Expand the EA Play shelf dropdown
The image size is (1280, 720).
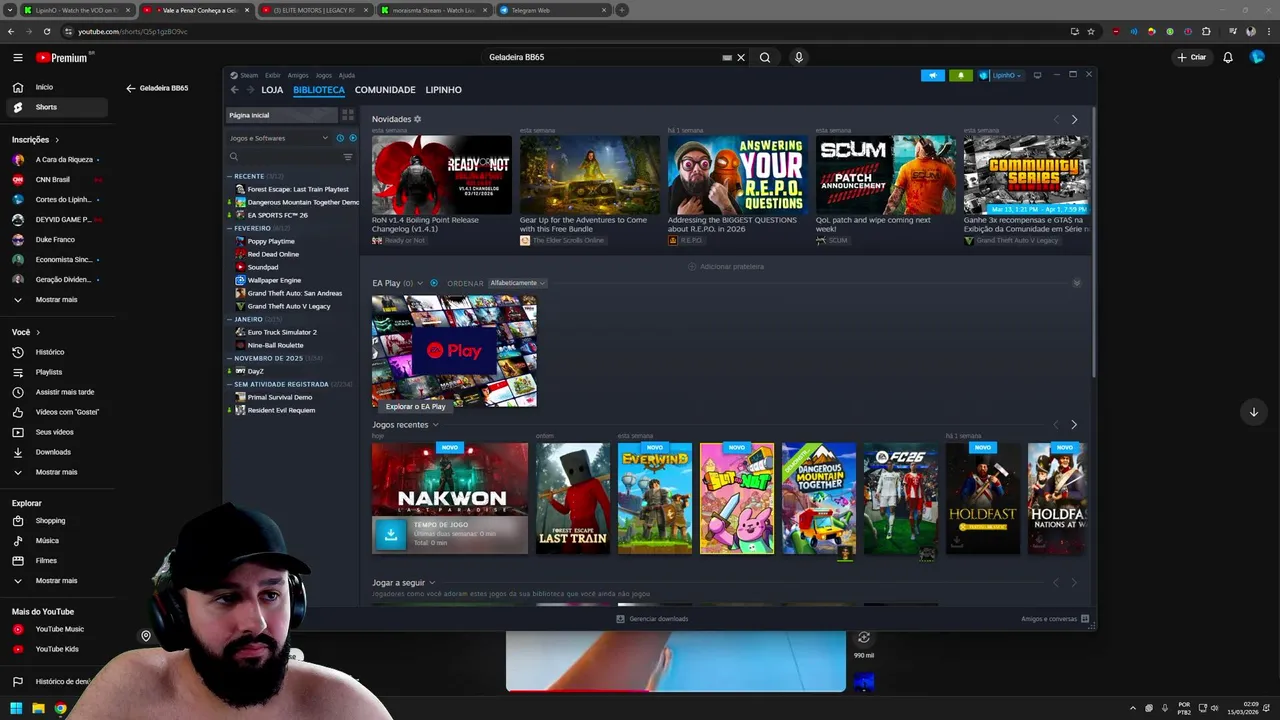(420, 283)
